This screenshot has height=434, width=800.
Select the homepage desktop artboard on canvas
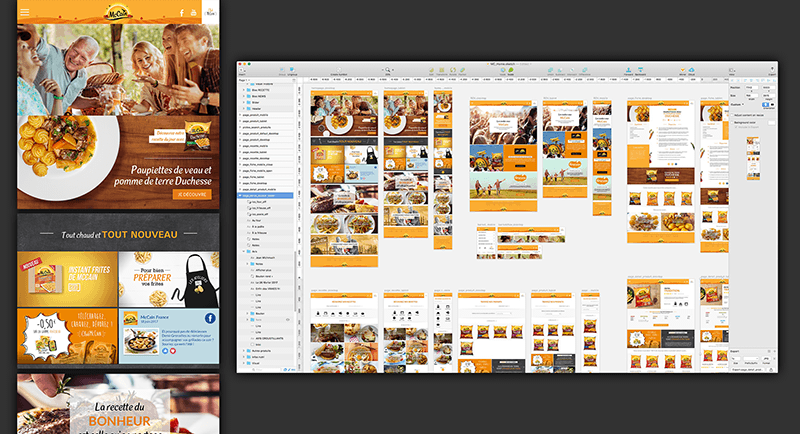344,178
